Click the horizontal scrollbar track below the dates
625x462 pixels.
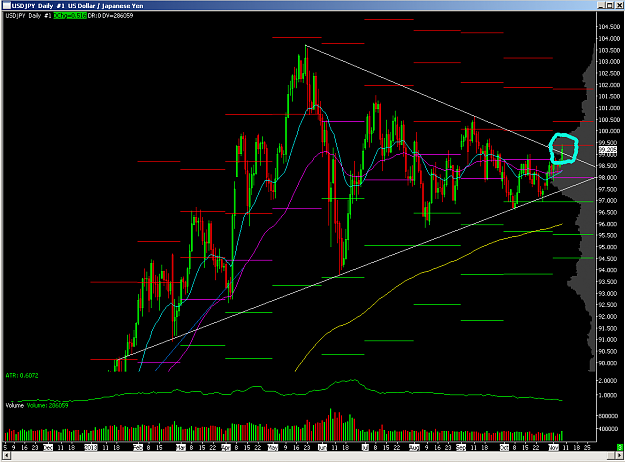(309, 455)
